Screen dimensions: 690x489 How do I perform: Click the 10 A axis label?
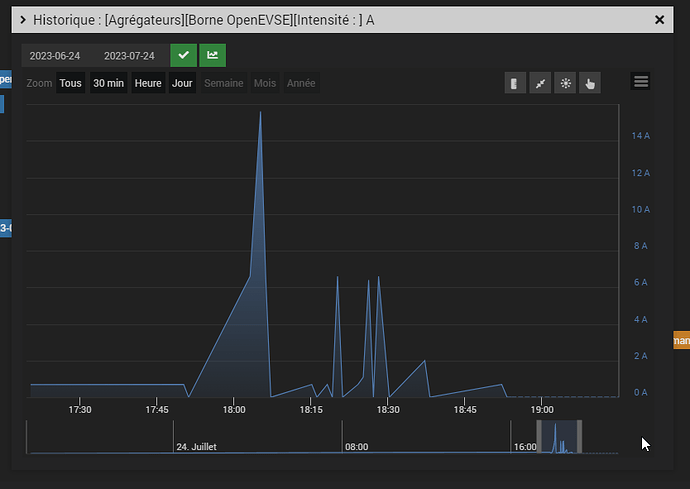pyautogui.click(x=641, y=209)
